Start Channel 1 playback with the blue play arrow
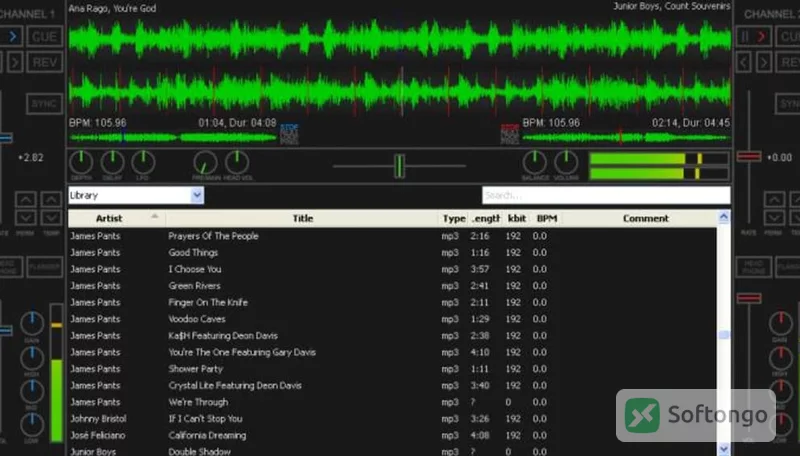Viewport: 800px width, 456px height. (12, 37)
